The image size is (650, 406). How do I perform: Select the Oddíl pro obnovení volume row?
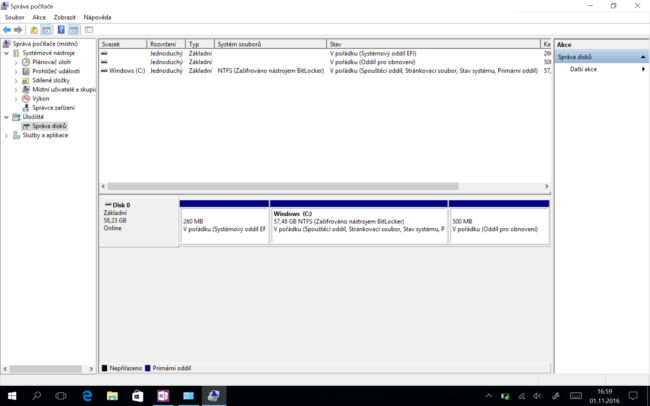325,62
